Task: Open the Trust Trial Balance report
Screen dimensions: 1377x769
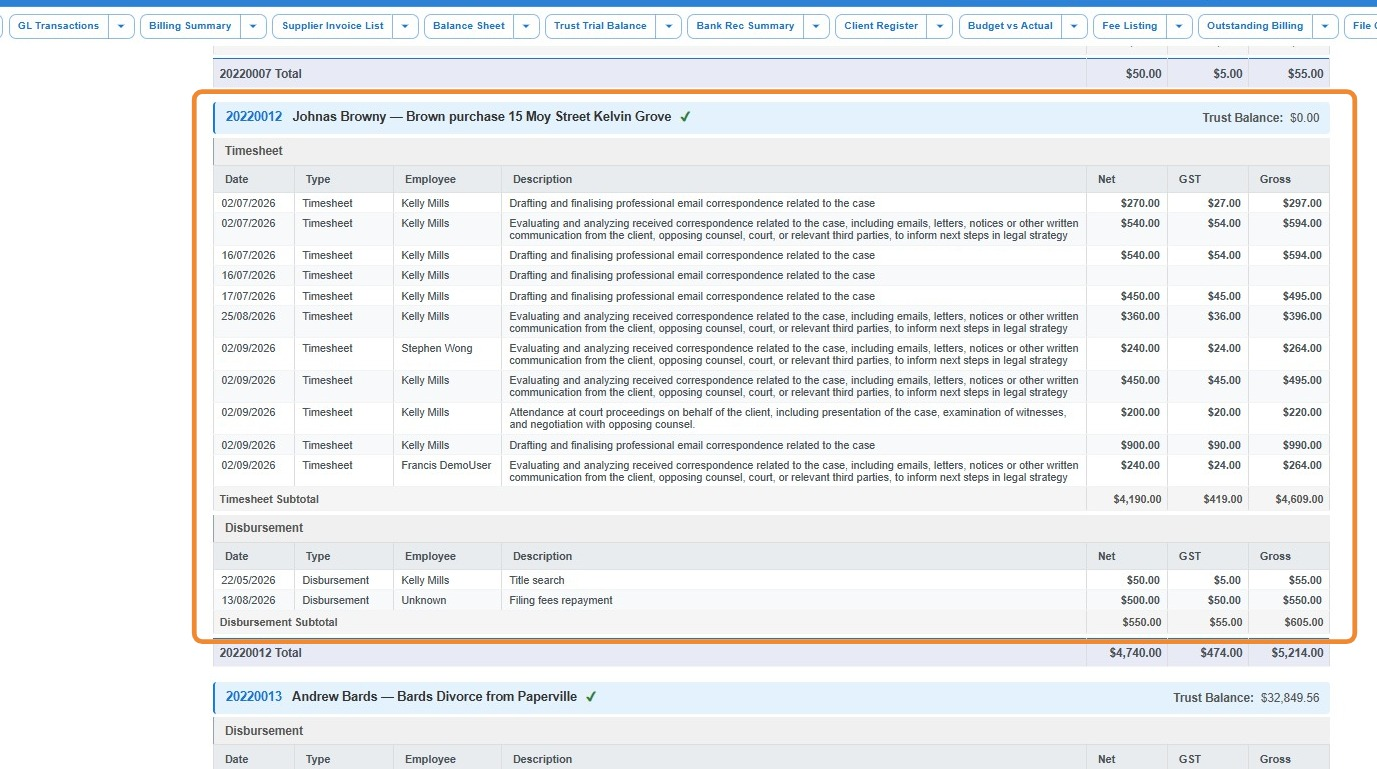Action: [601, 26]
